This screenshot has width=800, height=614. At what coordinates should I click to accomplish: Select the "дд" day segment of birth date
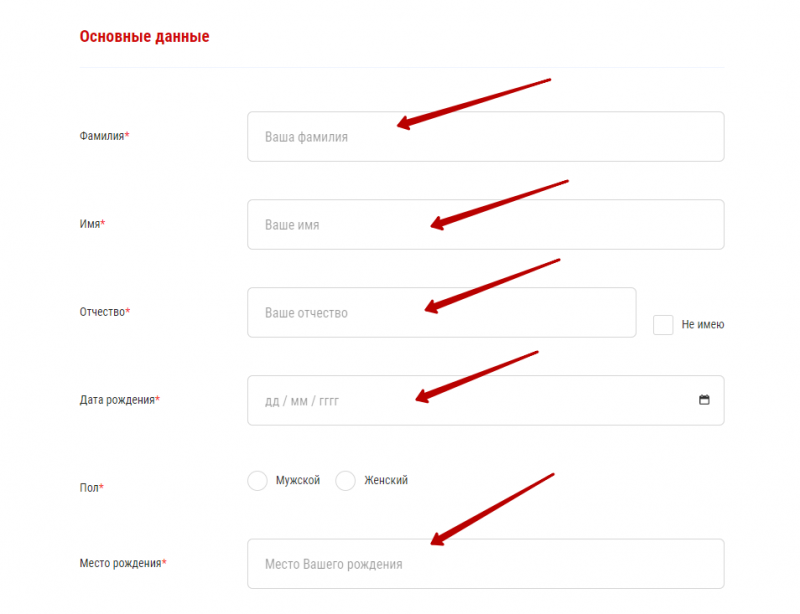tap(272, 401)
